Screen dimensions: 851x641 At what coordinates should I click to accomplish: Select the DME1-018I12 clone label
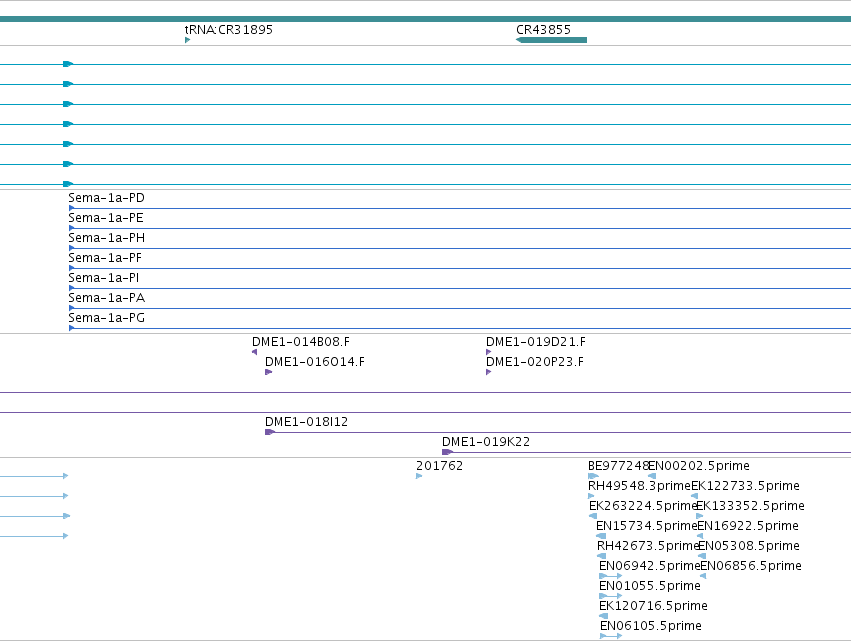pyautogui.click(x=306, y=422)
